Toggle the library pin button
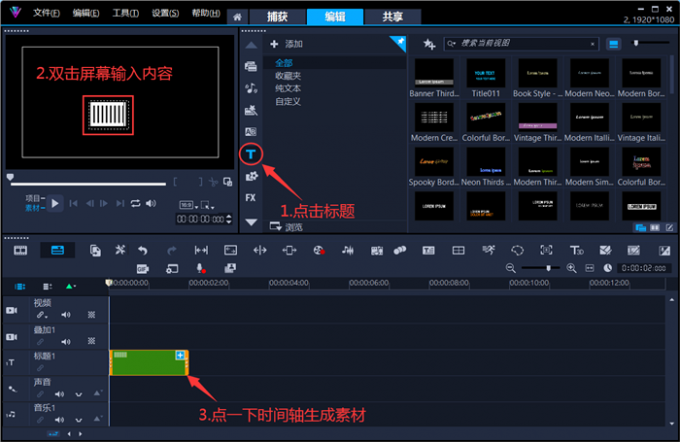680x442 pixels. (x=399, y=43)
